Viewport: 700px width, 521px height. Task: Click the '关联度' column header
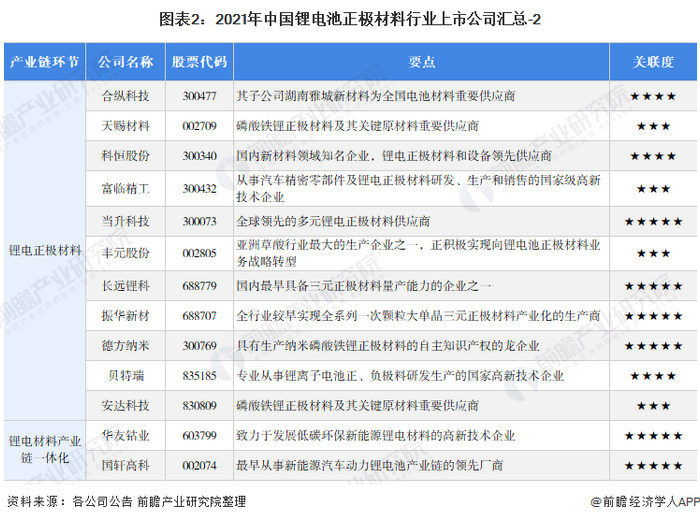click(x=653, y=62)
